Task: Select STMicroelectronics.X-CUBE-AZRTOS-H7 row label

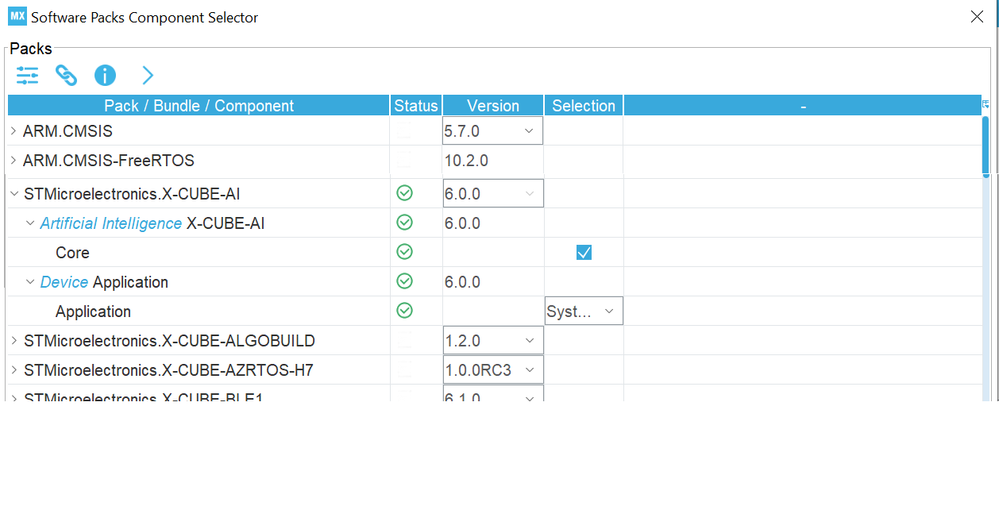Action: [x=169, y=370]
